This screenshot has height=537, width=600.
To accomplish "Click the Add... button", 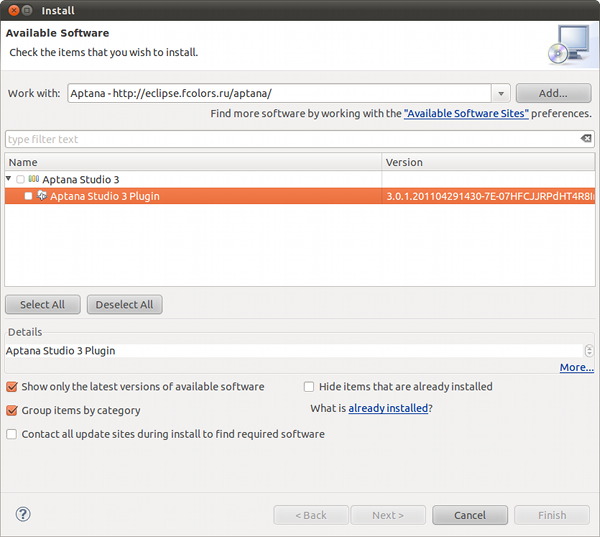I will [553, 93].
